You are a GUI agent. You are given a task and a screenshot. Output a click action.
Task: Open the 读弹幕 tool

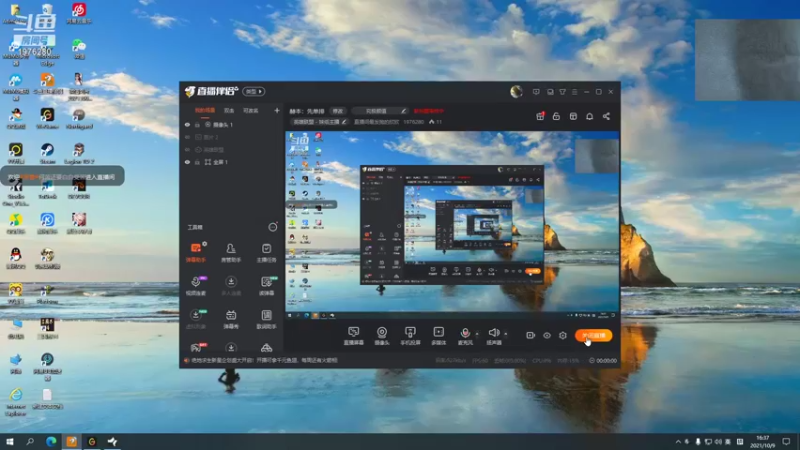266,286
